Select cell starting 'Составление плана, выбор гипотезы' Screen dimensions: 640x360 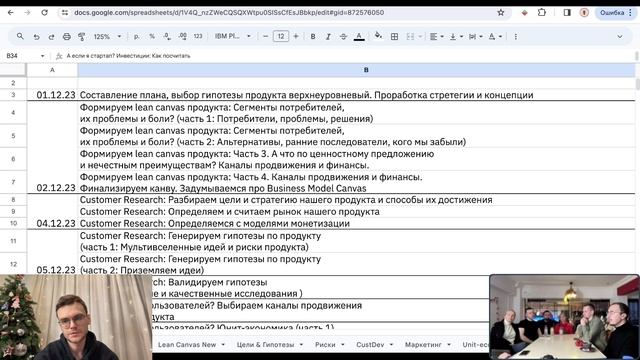[x=356, y=95]
